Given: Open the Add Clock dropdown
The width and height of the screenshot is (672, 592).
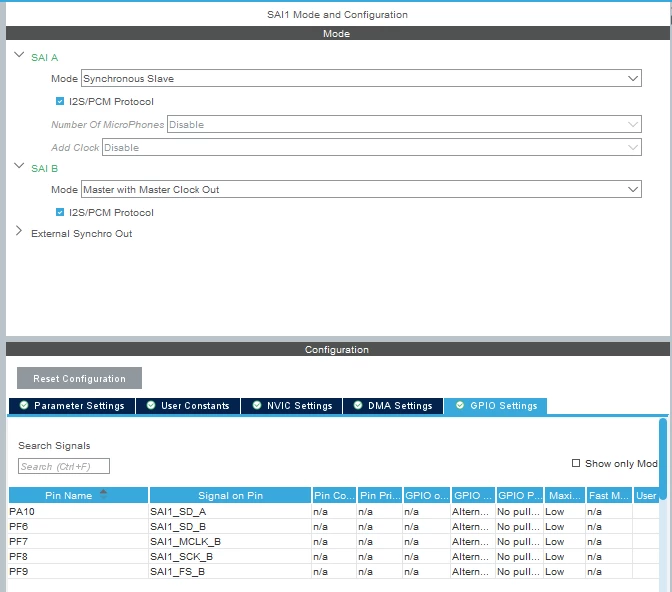Looking at the screenshot, I should (x=372, y=147).
